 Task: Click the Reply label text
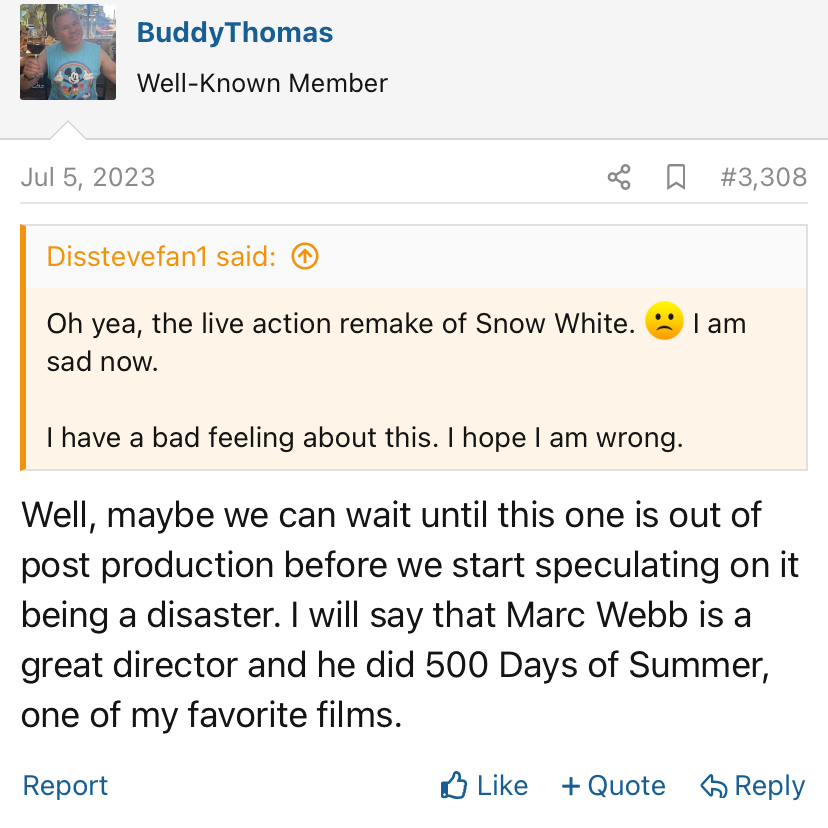769,786
